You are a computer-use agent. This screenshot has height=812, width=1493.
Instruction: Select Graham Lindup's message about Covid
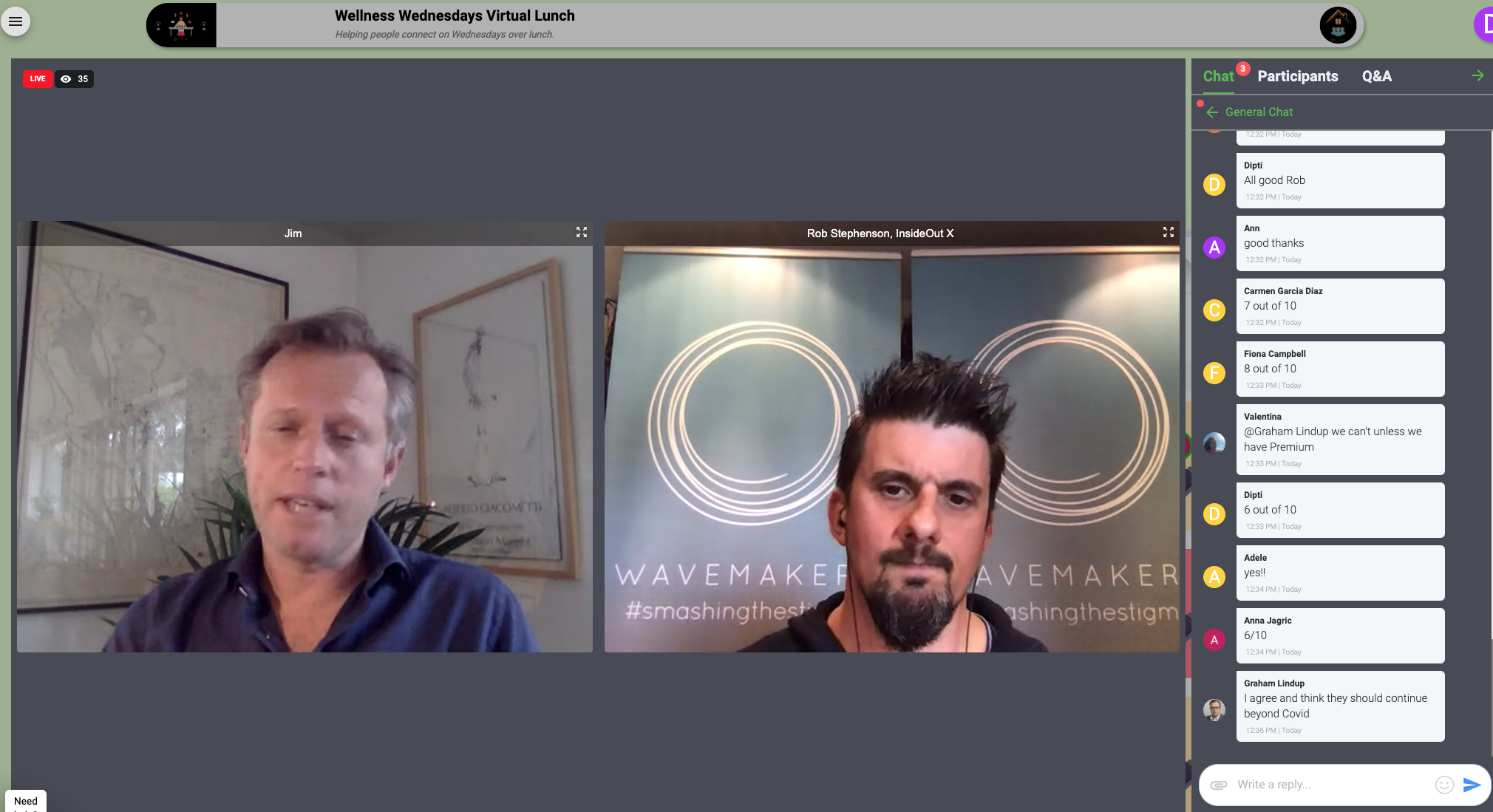tap(1340, 706)
